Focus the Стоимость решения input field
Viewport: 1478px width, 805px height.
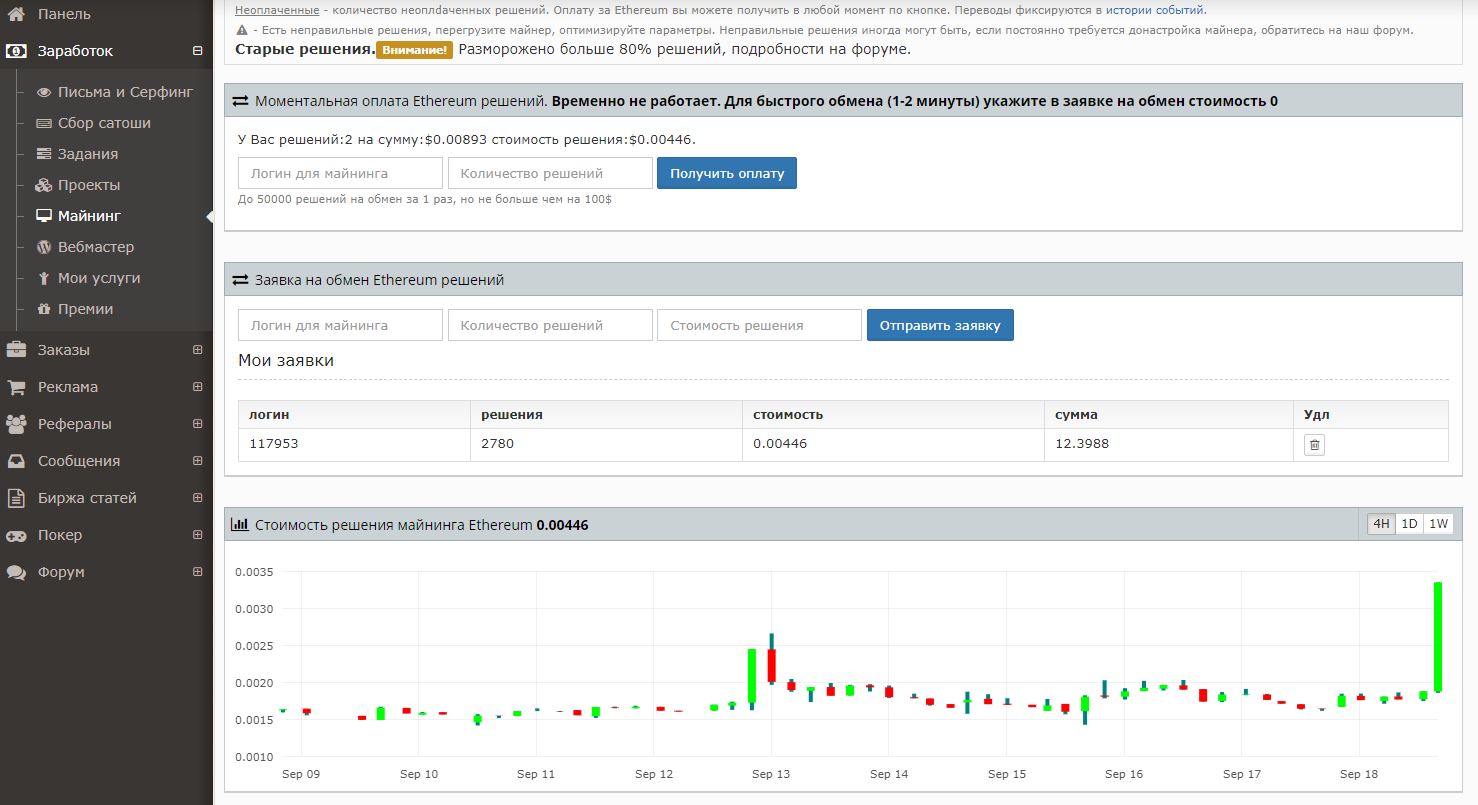click(x=759, y=325)
